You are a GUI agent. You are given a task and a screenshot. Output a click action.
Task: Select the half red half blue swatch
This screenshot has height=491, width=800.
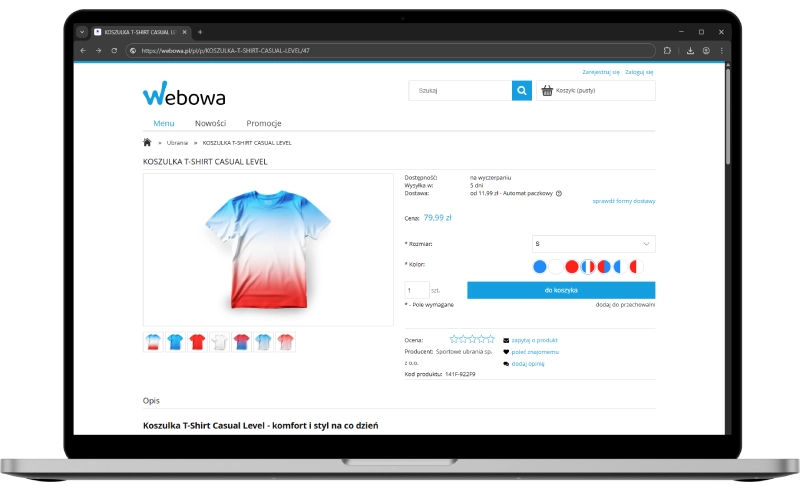[x=604, y=266]
